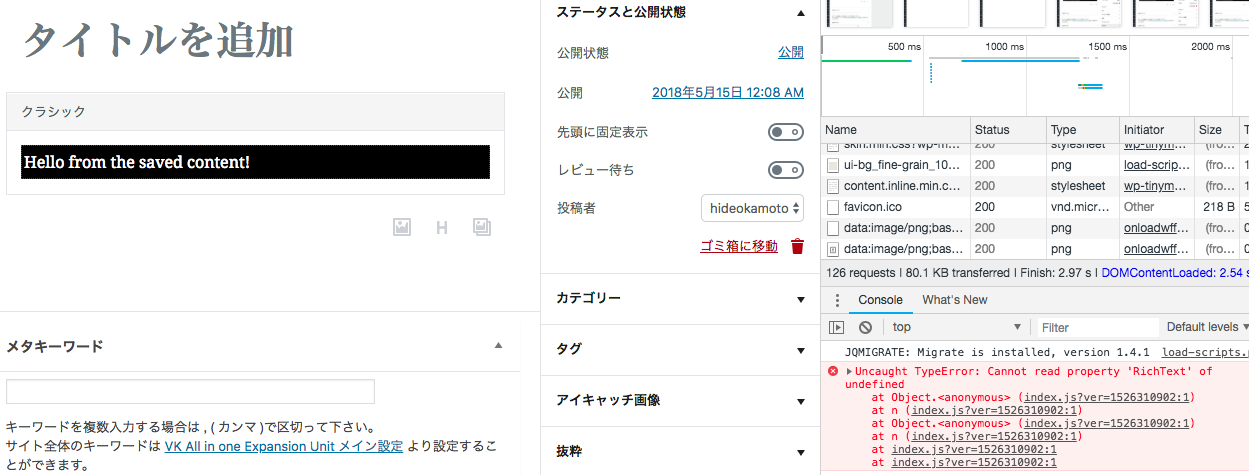Screen dimensions: 1249x475
Task: Collapse the メタキーワード meta box
Action: click(498, 345)
